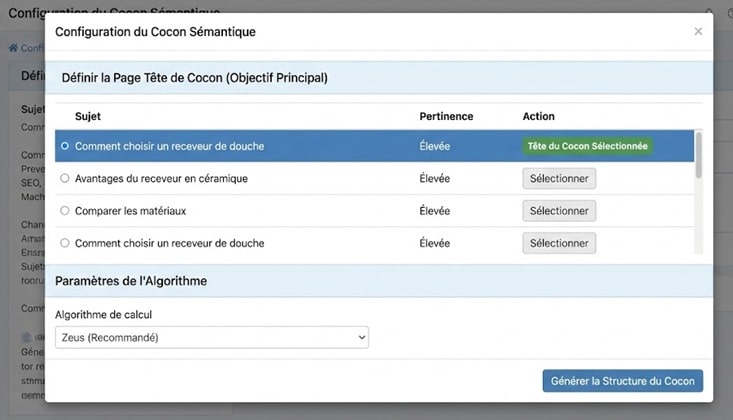Viewport: 733px width, 420px height.
Task: Click the home breadcrumb icon behind dialog
Action: [x=14, y=48]
